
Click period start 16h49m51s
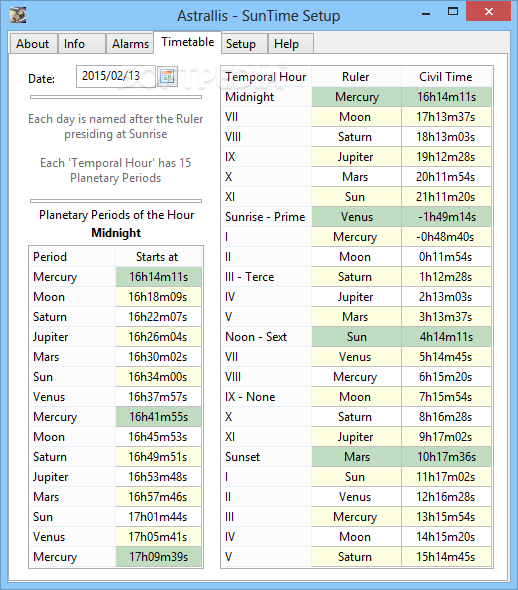(x=158, y=457)
